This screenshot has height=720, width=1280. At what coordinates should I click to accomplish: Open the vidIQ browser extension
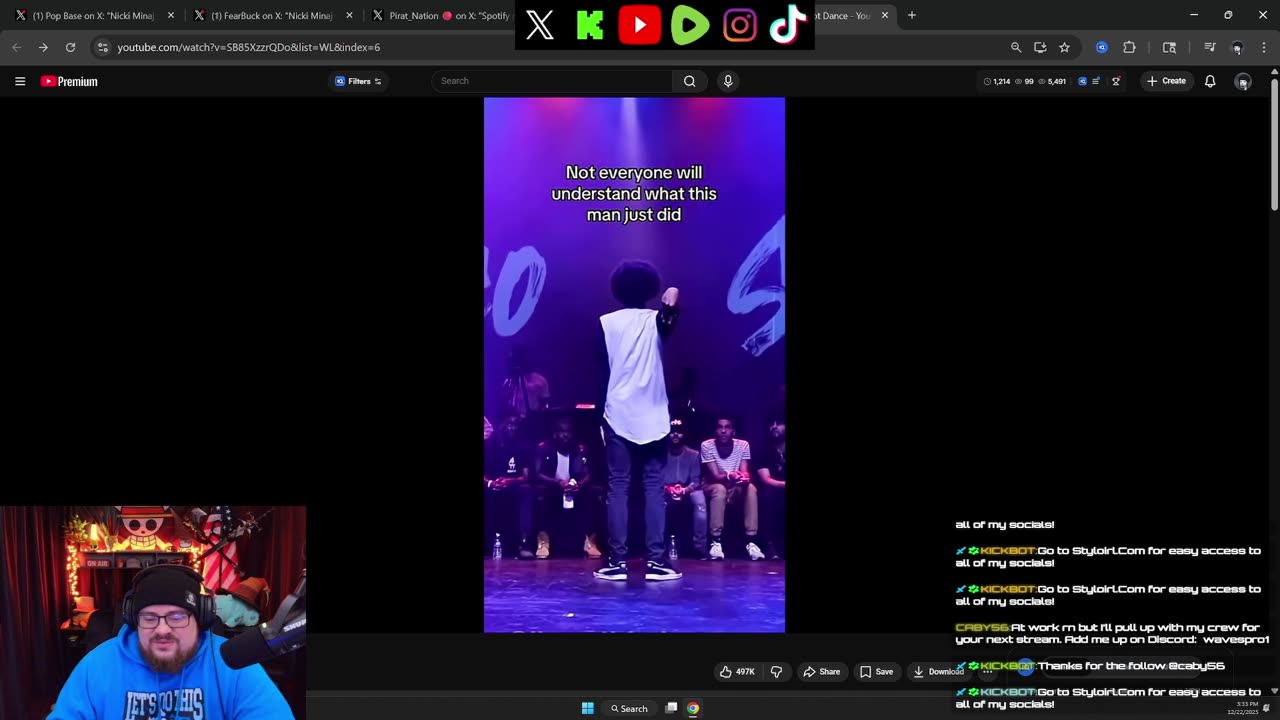coord(1101,47)
